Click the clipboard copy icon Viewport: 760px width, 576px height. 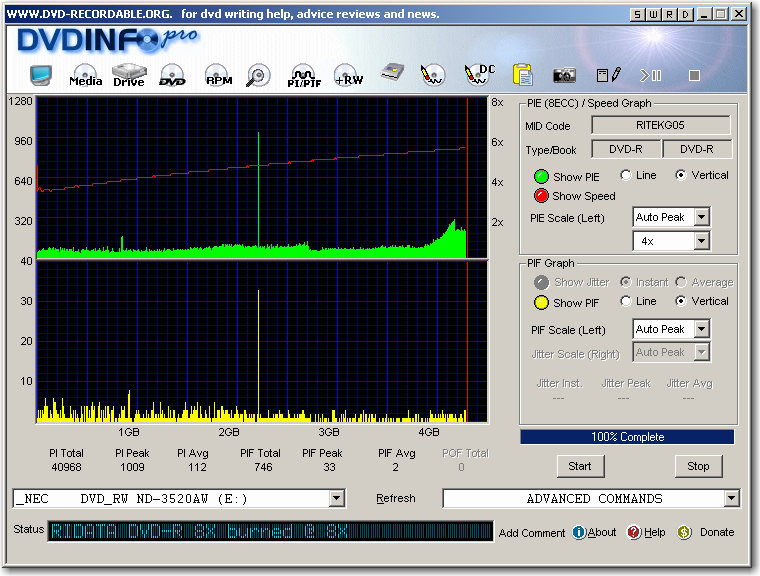click(x=522, y=75)
